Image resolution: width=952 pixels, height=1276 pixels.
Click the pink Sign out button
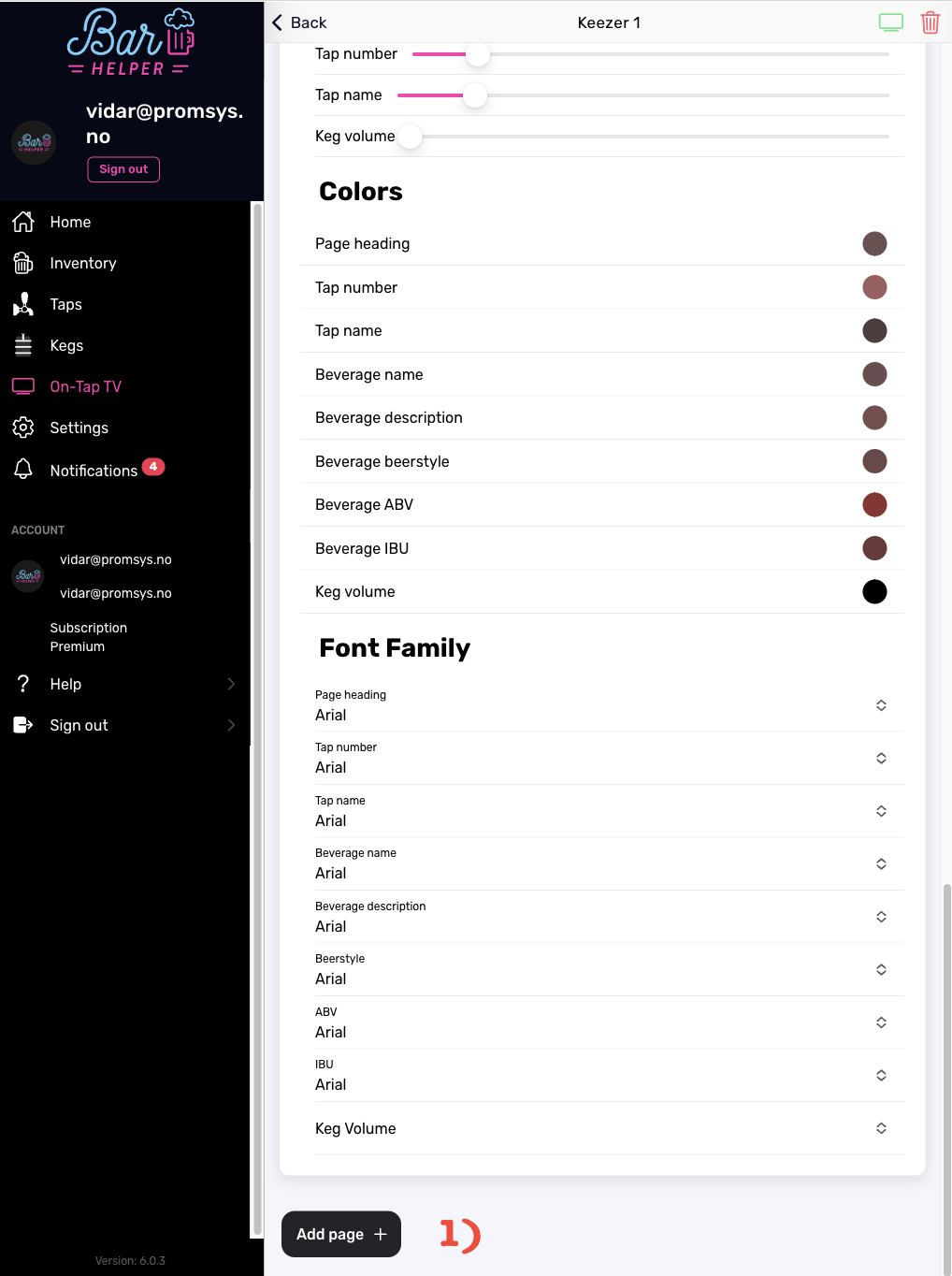(x=123, y=169)
